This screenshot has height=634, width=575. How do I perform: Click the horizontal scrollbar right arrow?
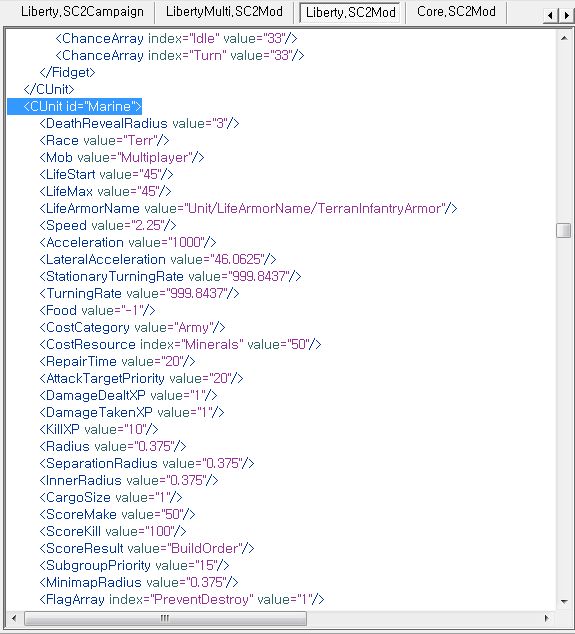[547, 618]
